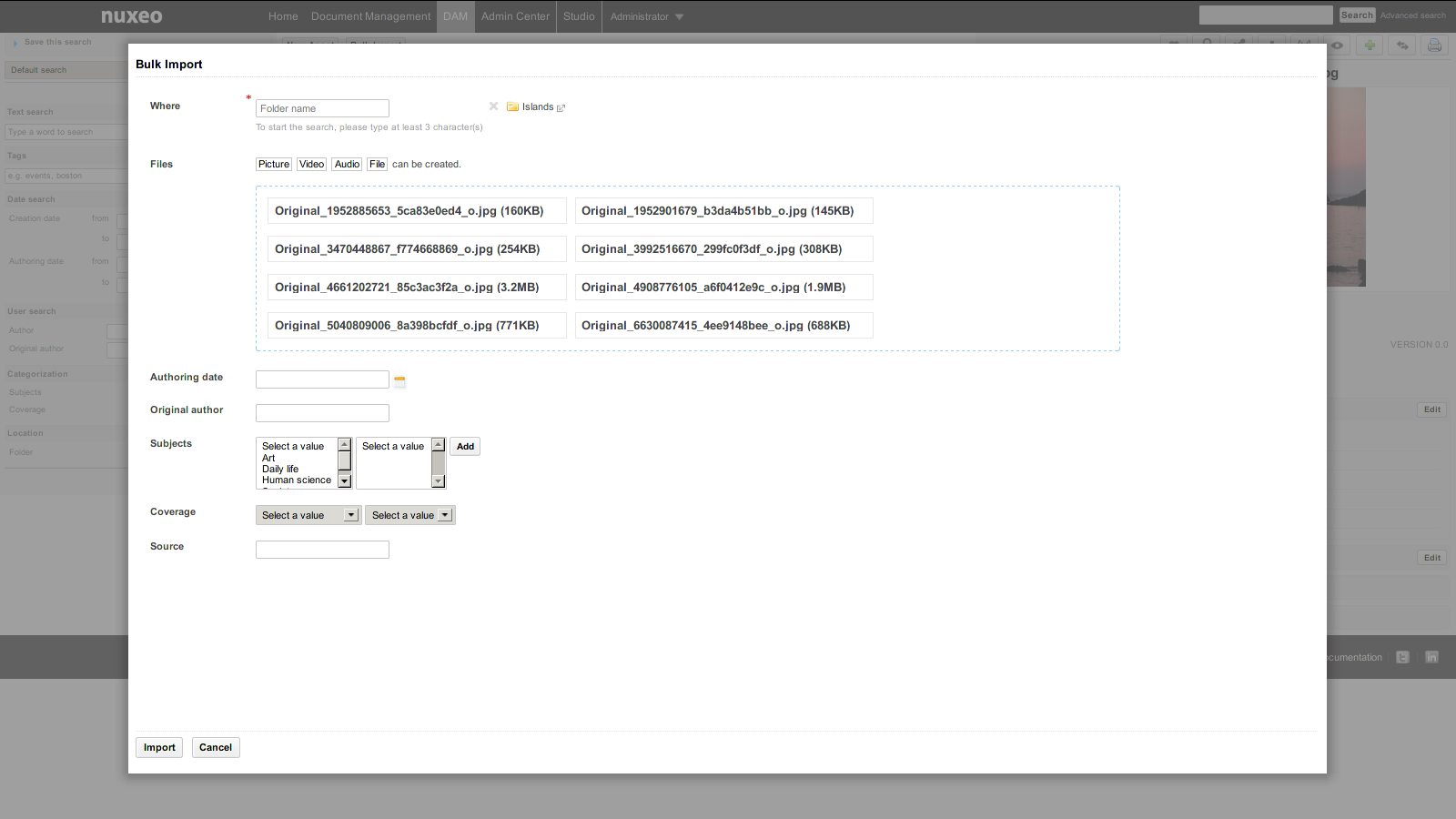
Task: Open the Advanced search link
Action: tap(1412, 15)
